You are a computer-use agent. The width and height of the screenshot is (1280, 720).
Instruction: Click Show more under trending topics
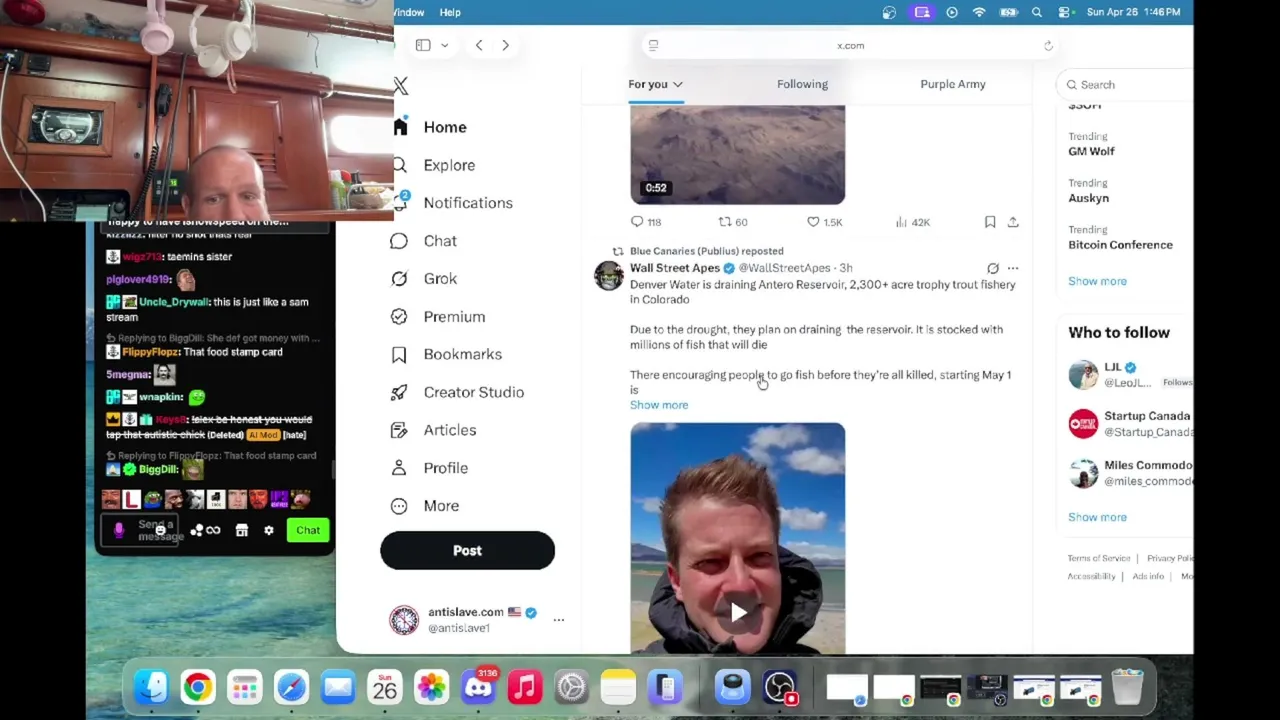(x=1097, y=281)
